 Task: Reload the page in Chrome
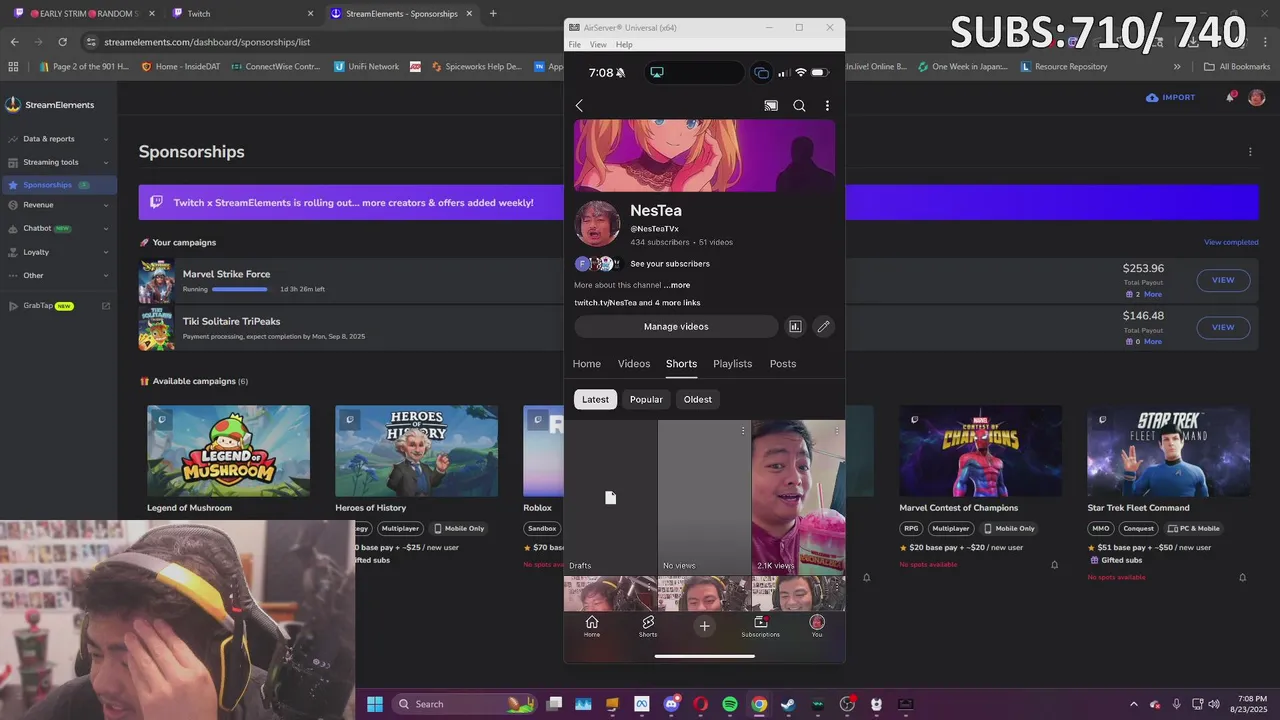[62, 42]
